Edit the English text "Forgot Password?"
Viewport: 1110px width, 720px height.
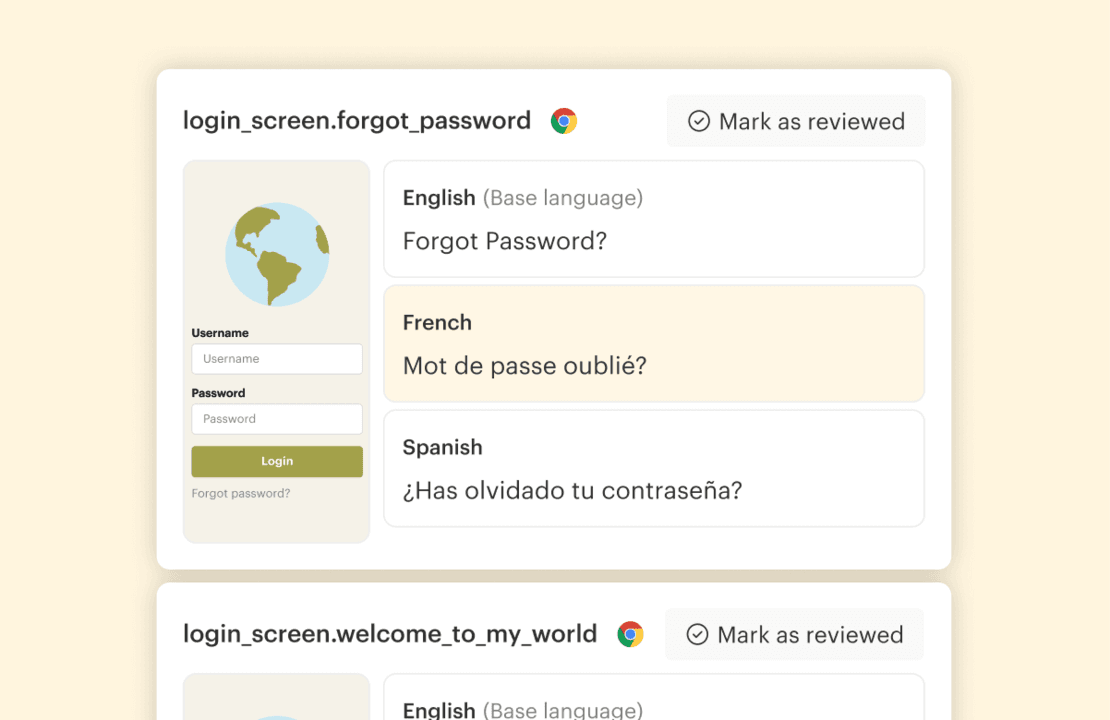[505, 241]
